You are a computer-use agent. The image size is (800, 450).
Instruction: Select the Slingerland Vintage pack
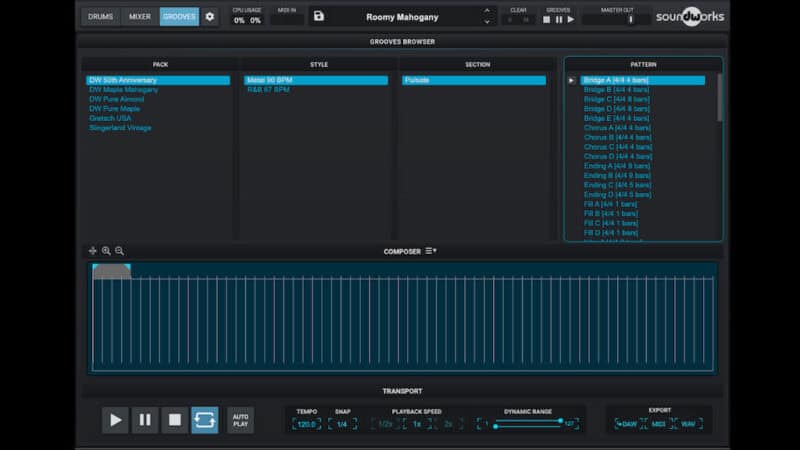coord(158,128)
